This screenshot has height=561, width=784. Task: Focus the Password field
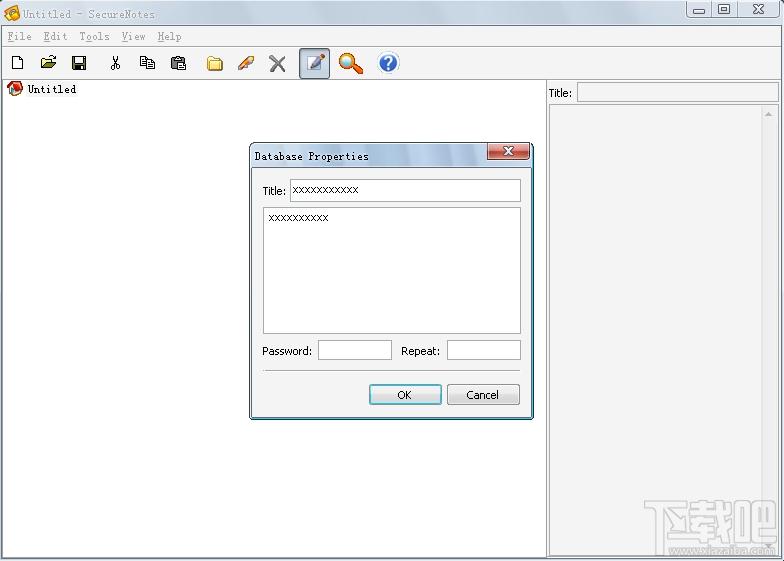tap(354, 350)
